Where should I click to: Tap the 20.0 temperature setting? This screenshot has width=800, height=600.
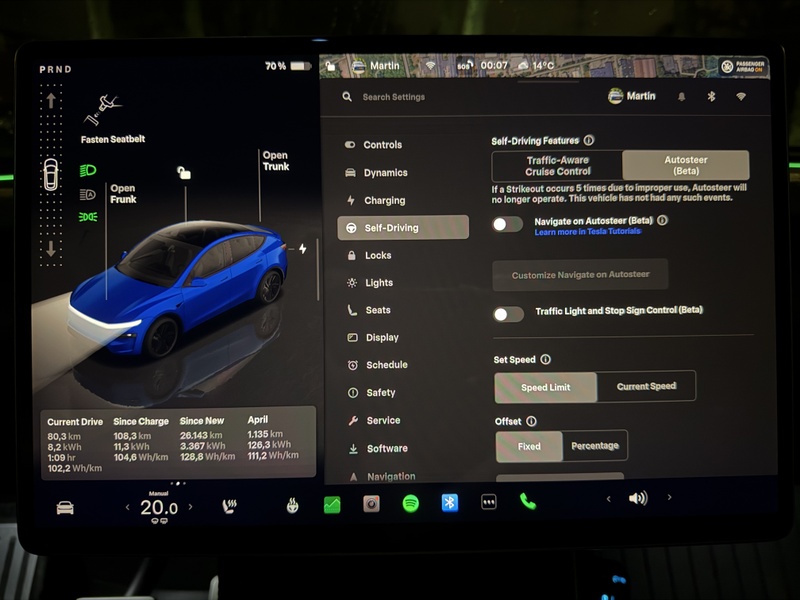159,508
